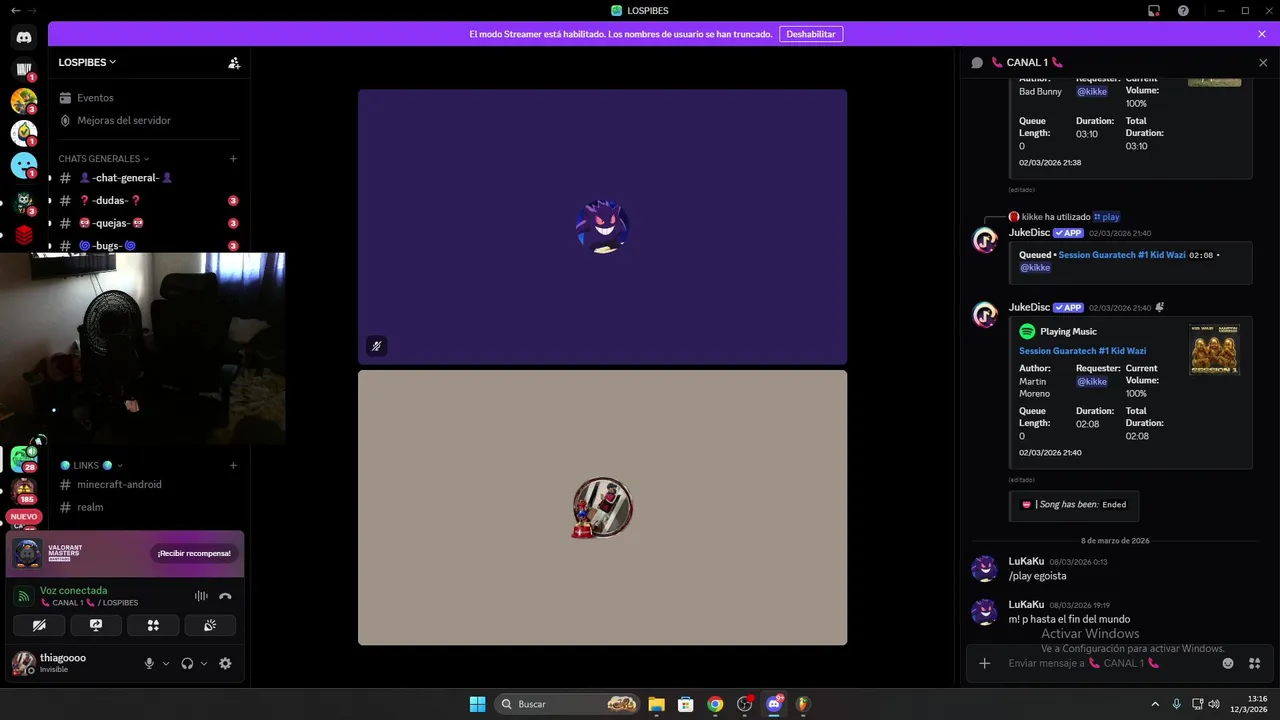This screenshot has height=720, width=1280.
Task: Click plus attachment icon in message box
Action: (x=984, y=663)
